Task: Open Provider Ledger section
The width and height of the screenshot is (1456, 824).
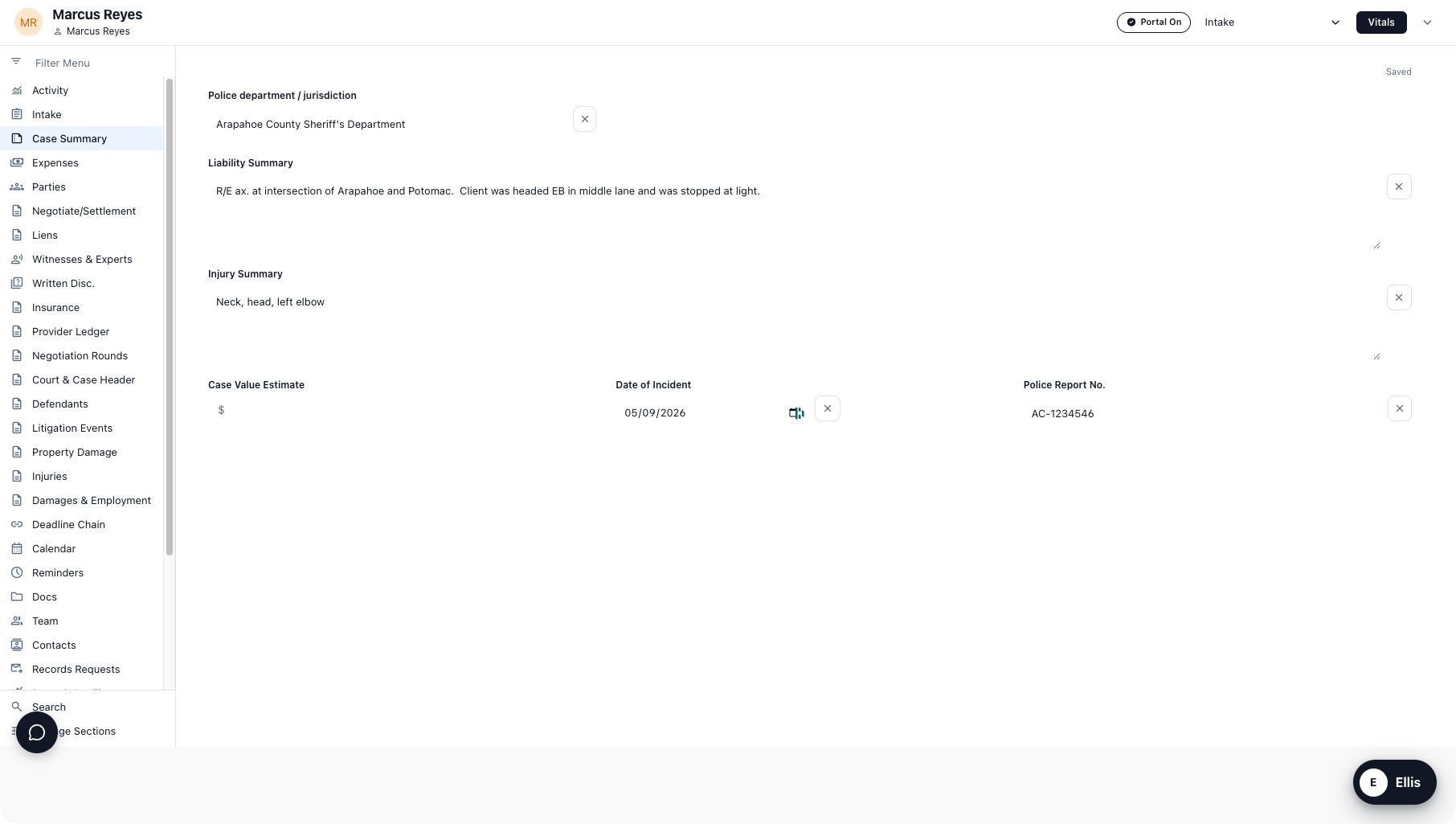Action: tap(82, 332)
